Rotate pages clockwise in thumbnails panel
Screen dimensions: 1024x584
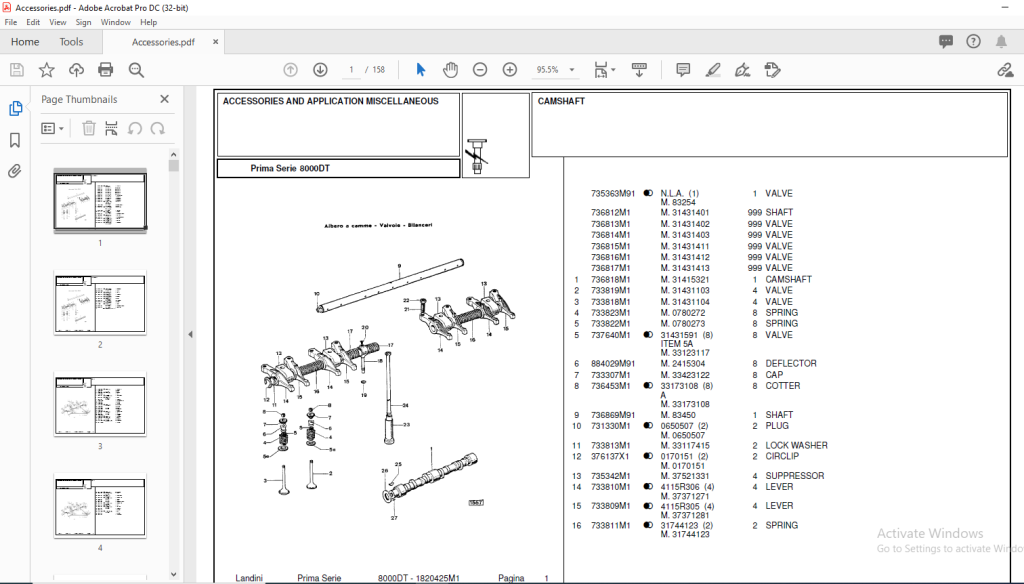[157, 128]
